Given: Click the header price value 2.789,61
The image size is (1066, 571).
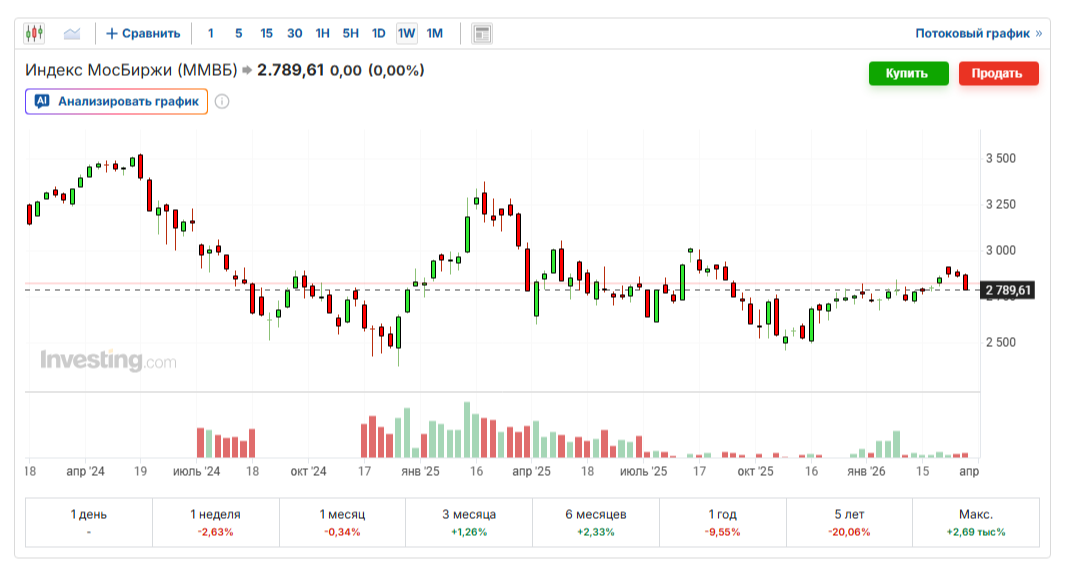Looking at the screenshot, I should [x=290, y=70].
